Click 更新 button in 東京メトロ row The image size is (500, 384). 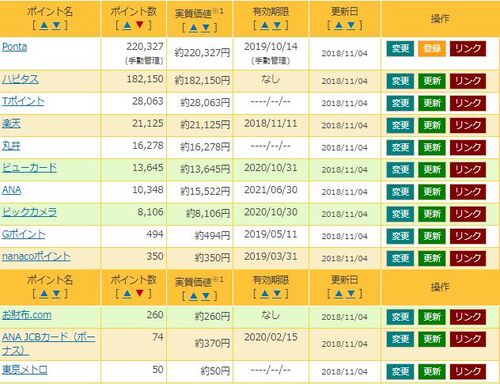coord(432,372)
